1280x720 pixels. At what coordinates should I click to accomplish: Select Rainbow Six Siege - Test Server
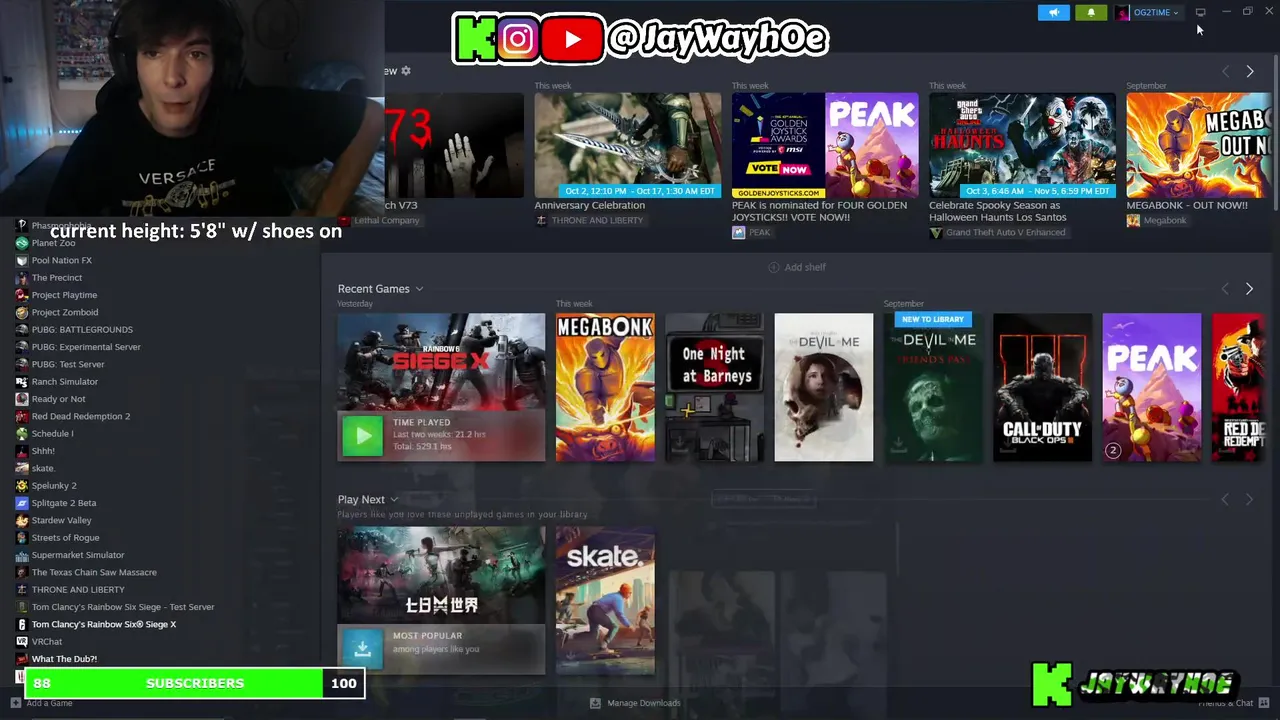(123, 607)
